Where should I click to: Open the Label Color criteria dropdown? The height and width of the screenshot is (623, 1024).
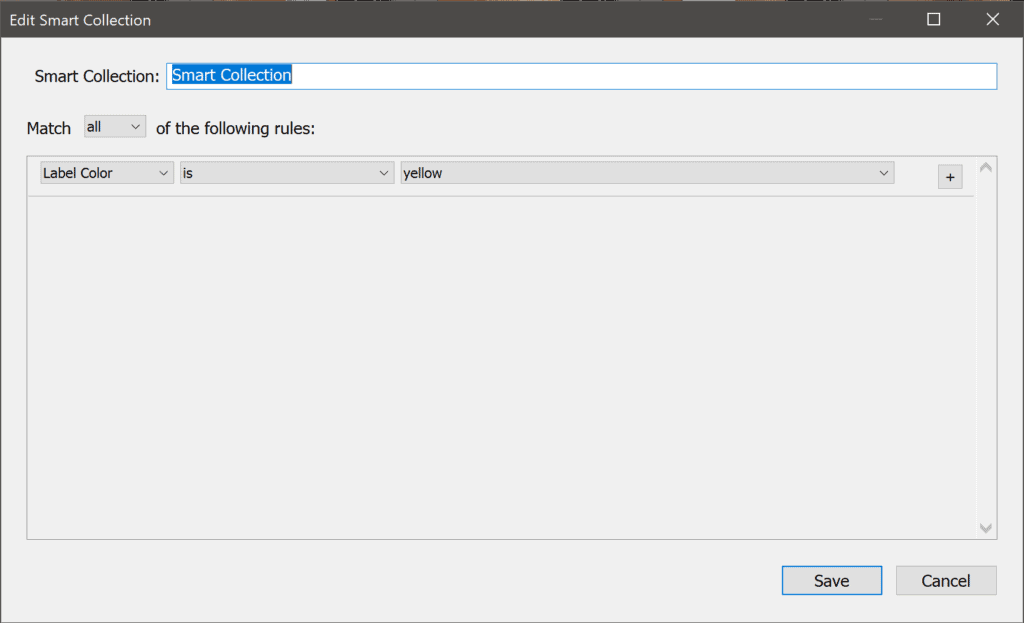pyautogui.click(x=107, y=173)
